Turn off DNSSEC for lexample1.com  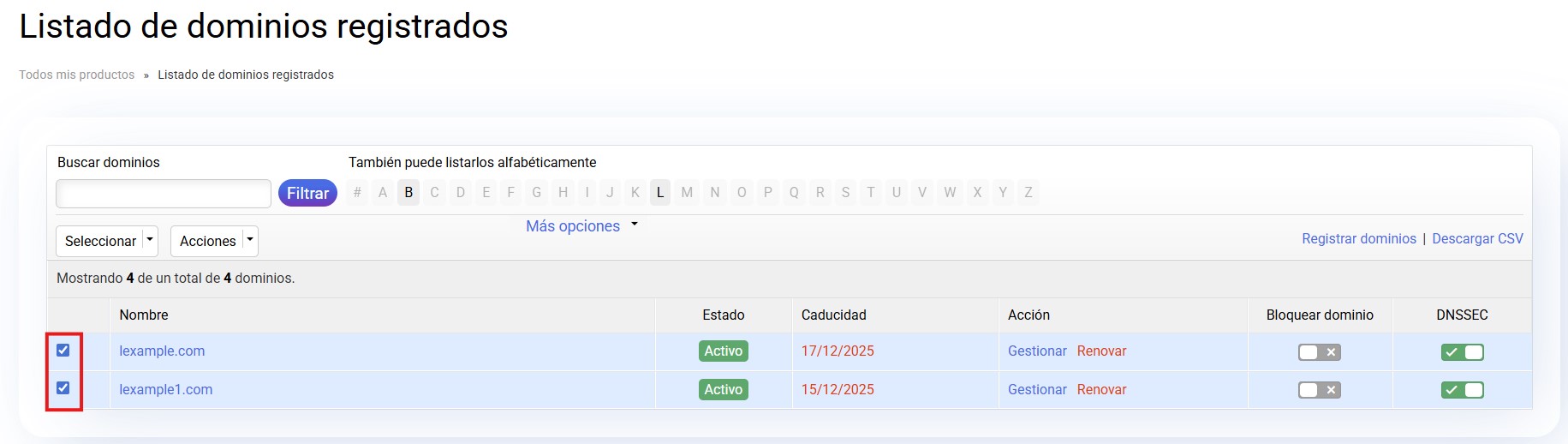pos(1462,390)
